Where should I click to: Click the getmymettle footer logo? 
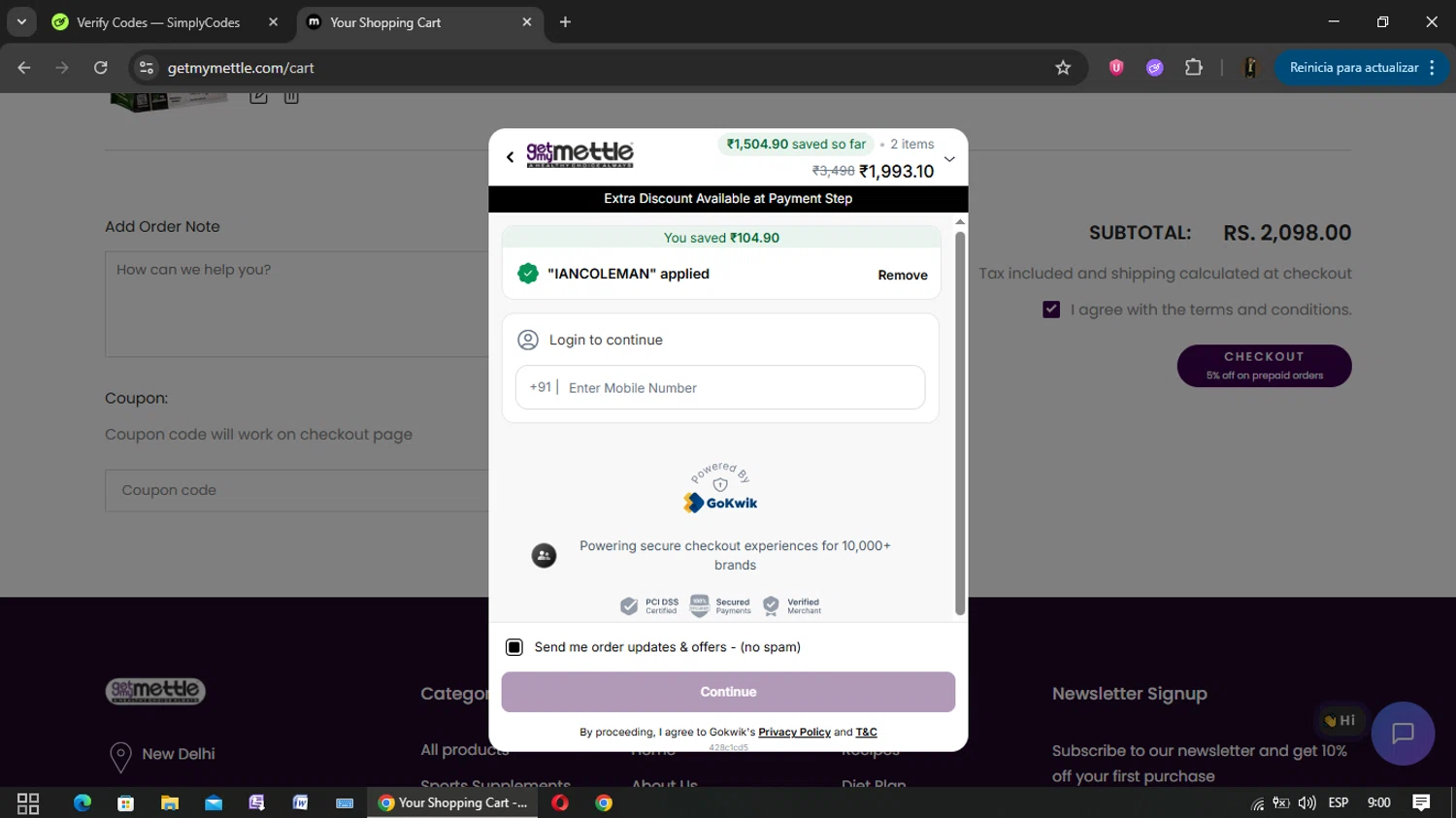point(155,691)
